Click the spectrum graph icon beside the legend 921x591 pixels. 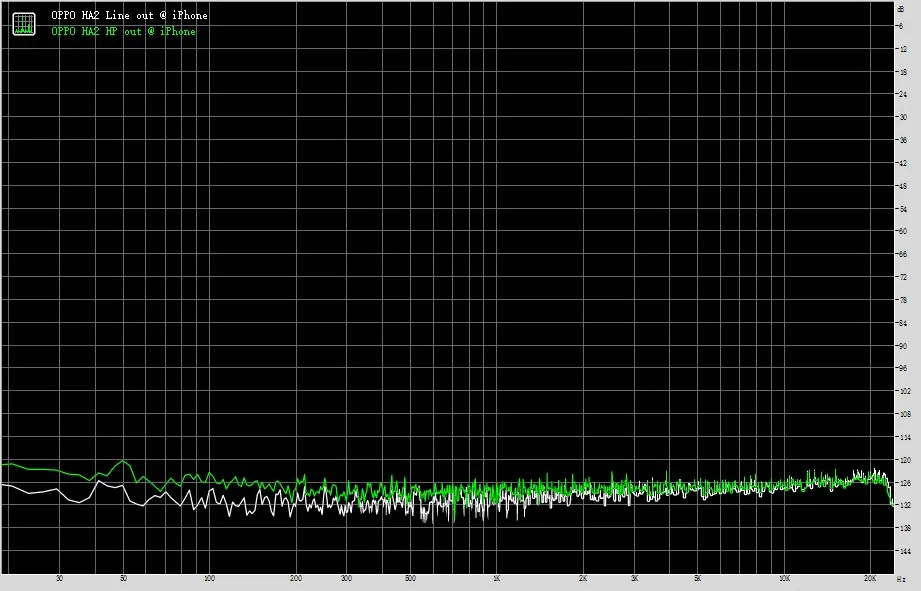pyautogui.click(x=24, y=24)
